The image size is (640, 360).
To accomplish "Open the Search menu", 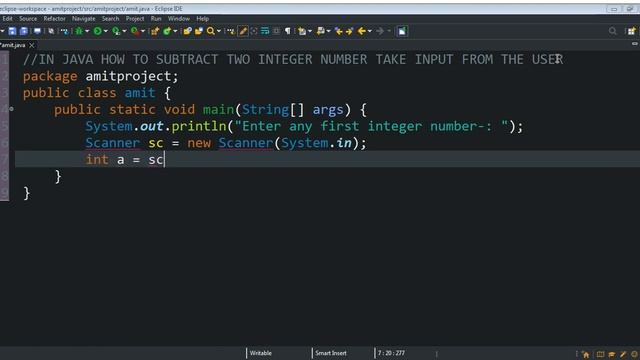I will 110,19.
